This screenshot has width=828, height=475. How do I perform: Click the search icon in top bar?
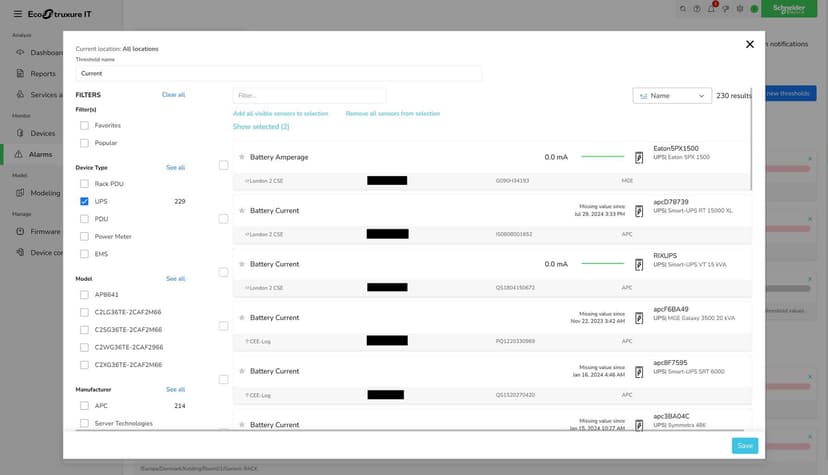683,9
